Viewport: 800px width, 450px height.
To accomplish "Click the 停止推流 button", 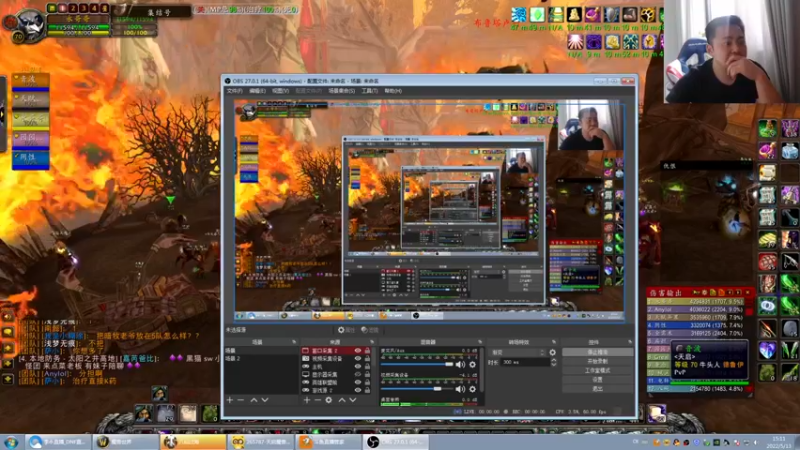I will [597, 352].
